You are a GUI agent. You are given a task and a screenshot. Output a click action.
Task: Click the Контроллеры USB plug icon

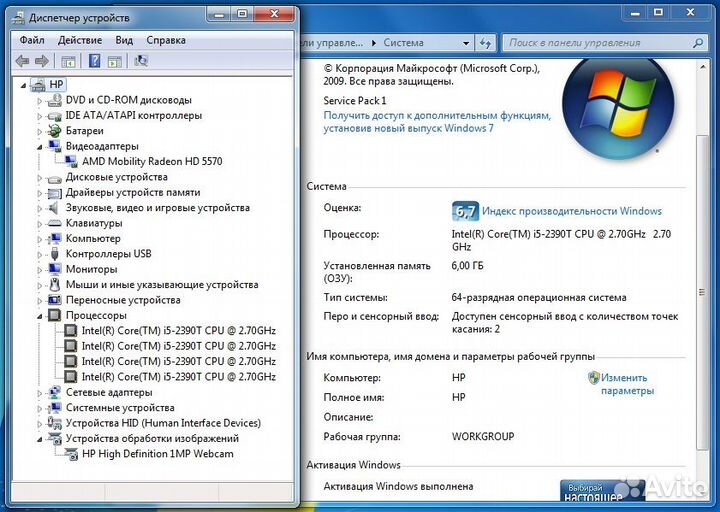[55, 253]
